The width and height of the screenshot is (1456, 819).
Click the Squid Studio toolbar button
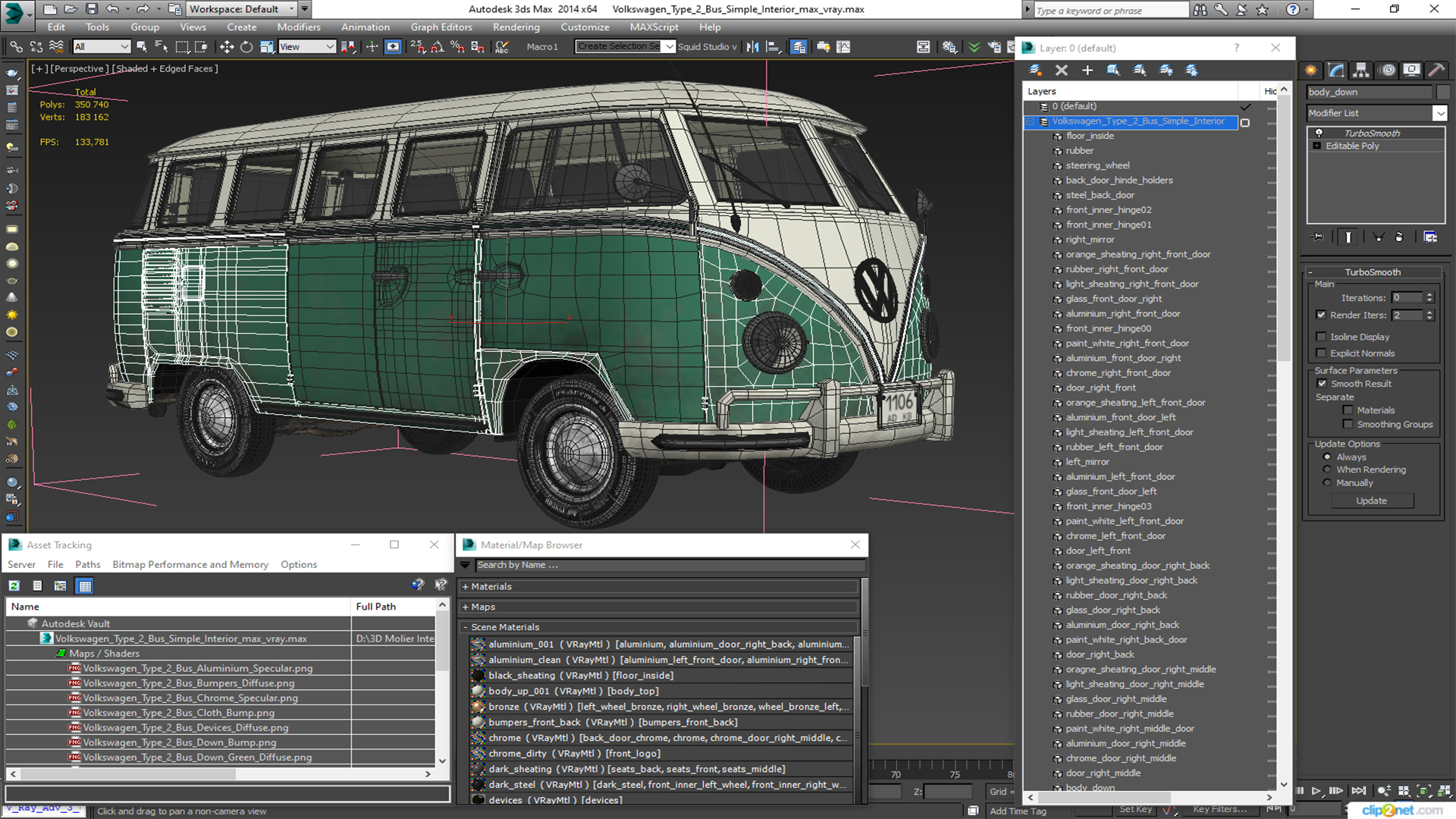707,46
